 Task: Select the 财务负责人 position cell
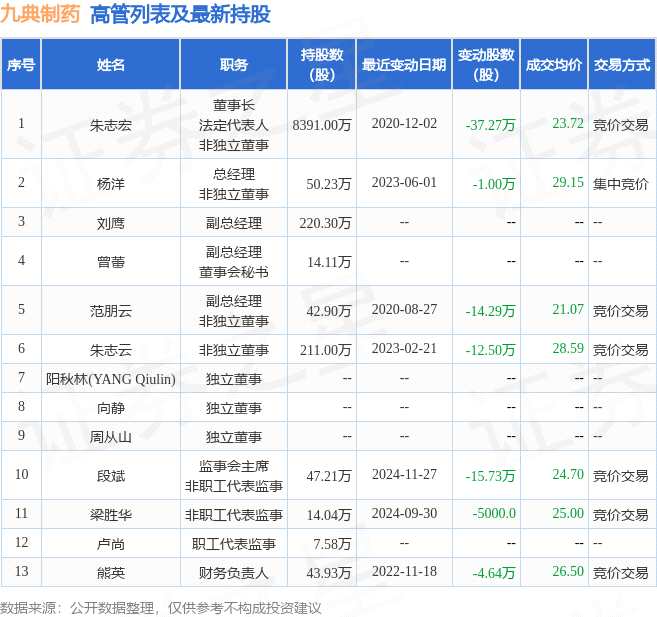(x=233, y=573)
